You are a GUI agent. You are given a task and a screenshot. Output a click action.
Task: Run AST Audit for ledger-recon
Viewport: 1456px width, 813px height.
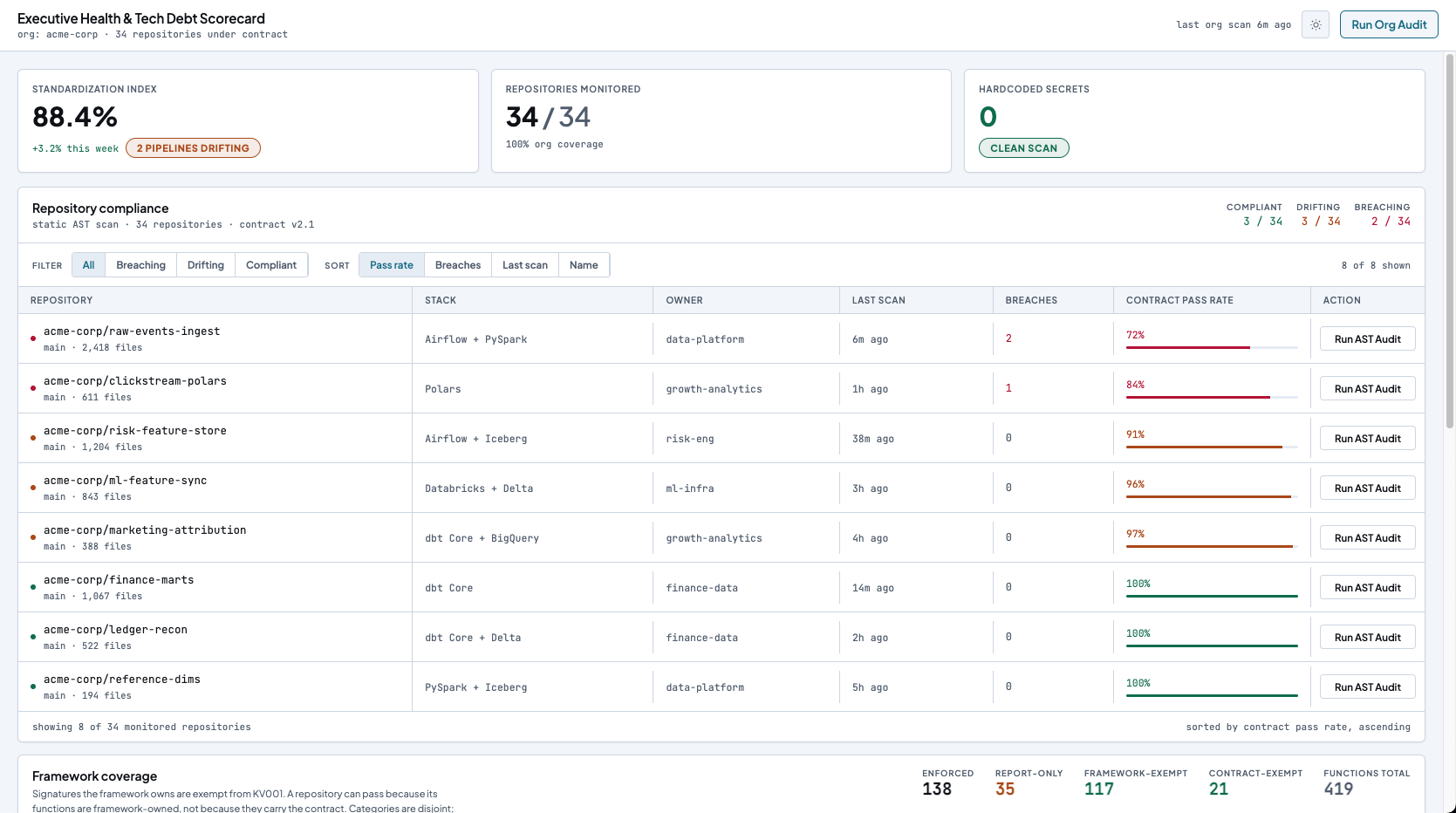1367,638
